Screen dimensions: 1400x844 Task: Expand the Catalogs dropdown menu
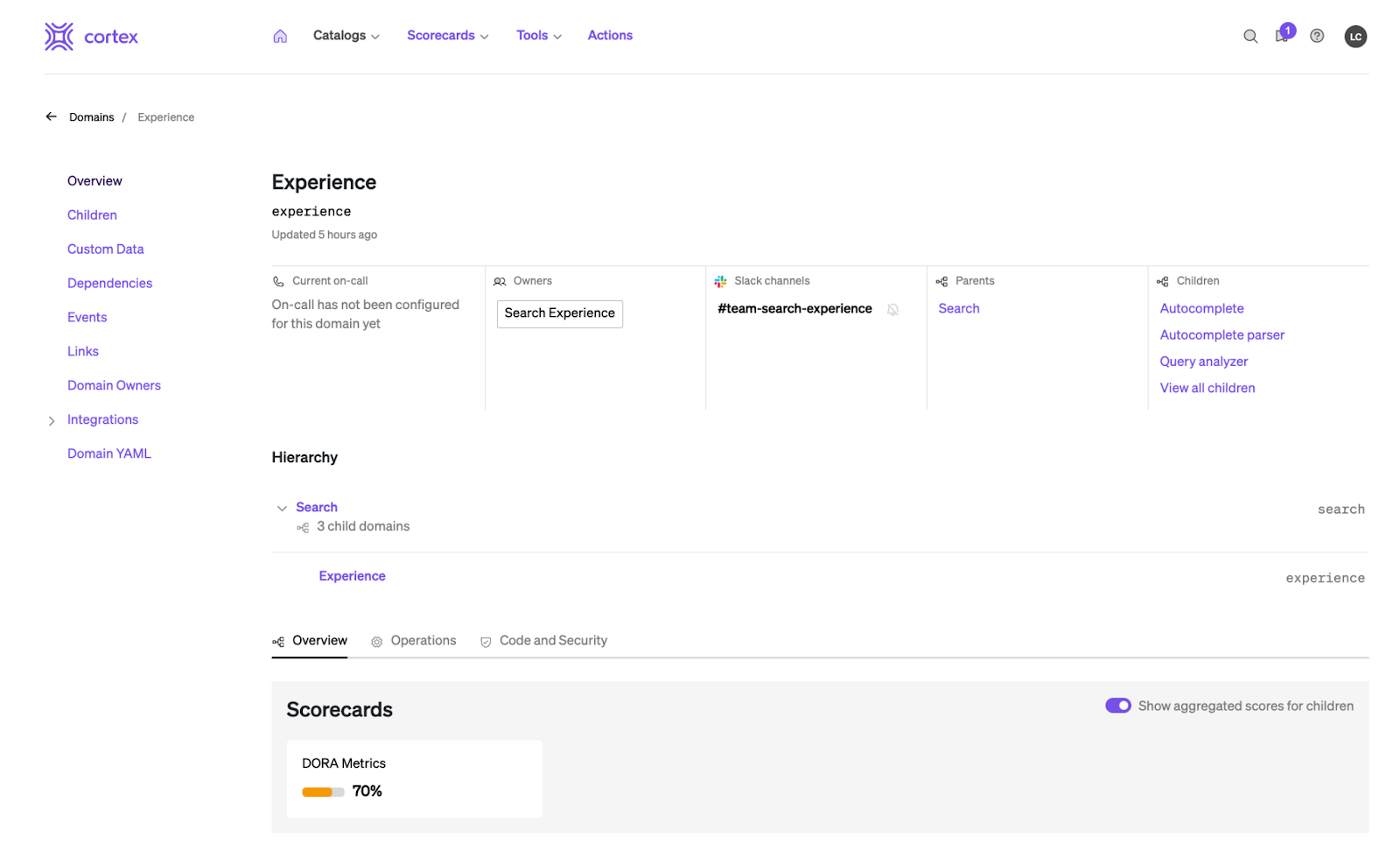click(346, 36)
